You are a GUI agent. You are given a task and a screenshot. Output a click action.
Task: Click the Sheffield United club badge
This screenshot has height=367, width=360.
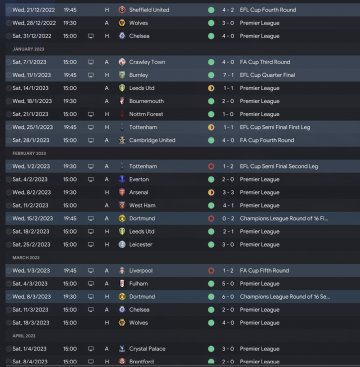tap(122, 10)
